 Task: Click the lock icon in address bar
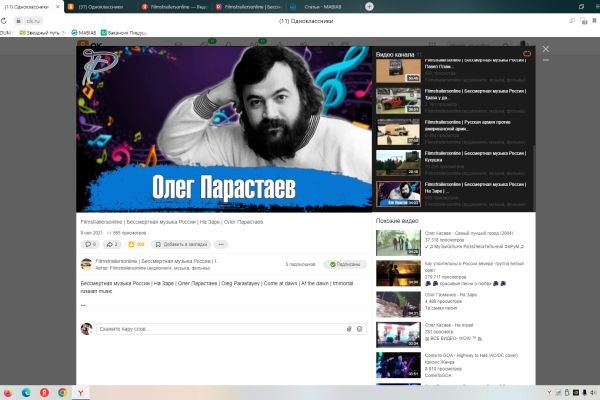pos(18,21)
